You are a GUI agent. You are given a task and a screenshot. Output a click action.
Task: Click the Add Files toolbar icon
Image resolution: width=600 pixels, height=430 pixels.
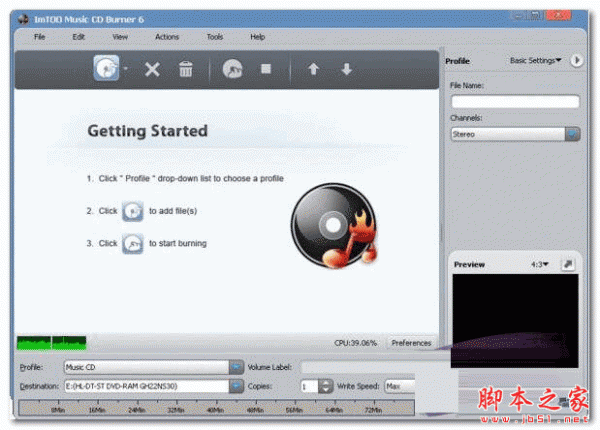(106, 68)
